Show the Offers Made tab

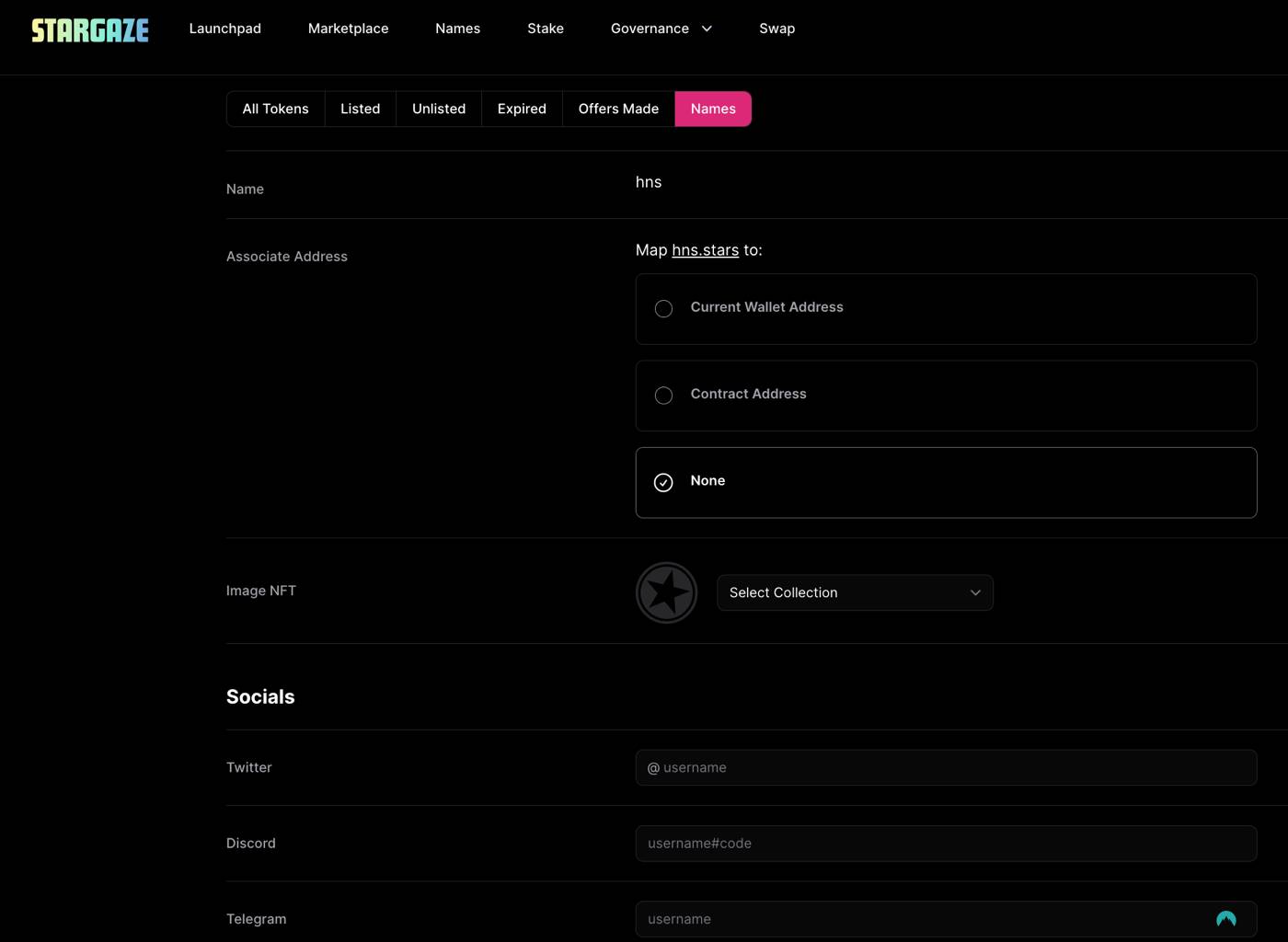coord(618,109)
